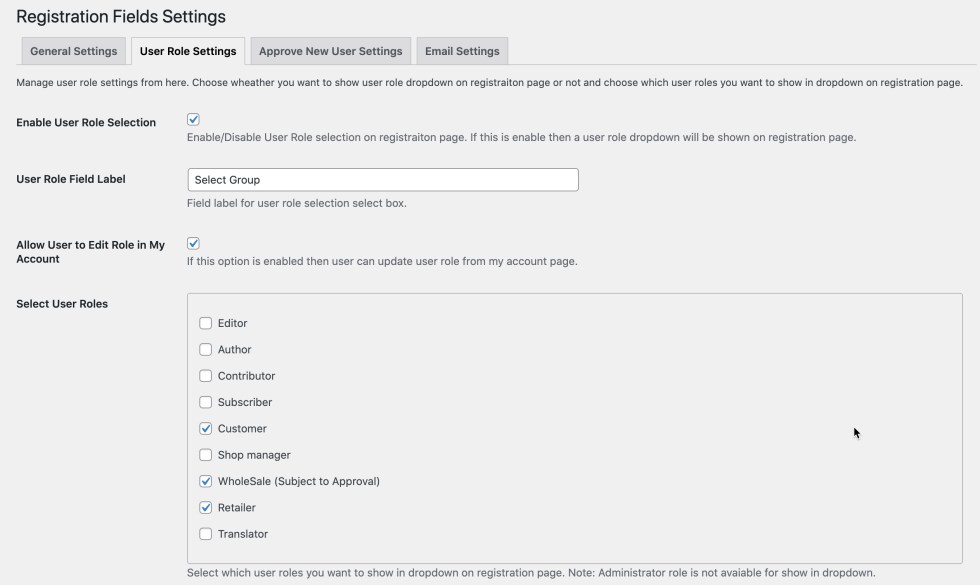Enable the Contributor role
This screenshot has height=585, width=980.
tap(206, 376)
